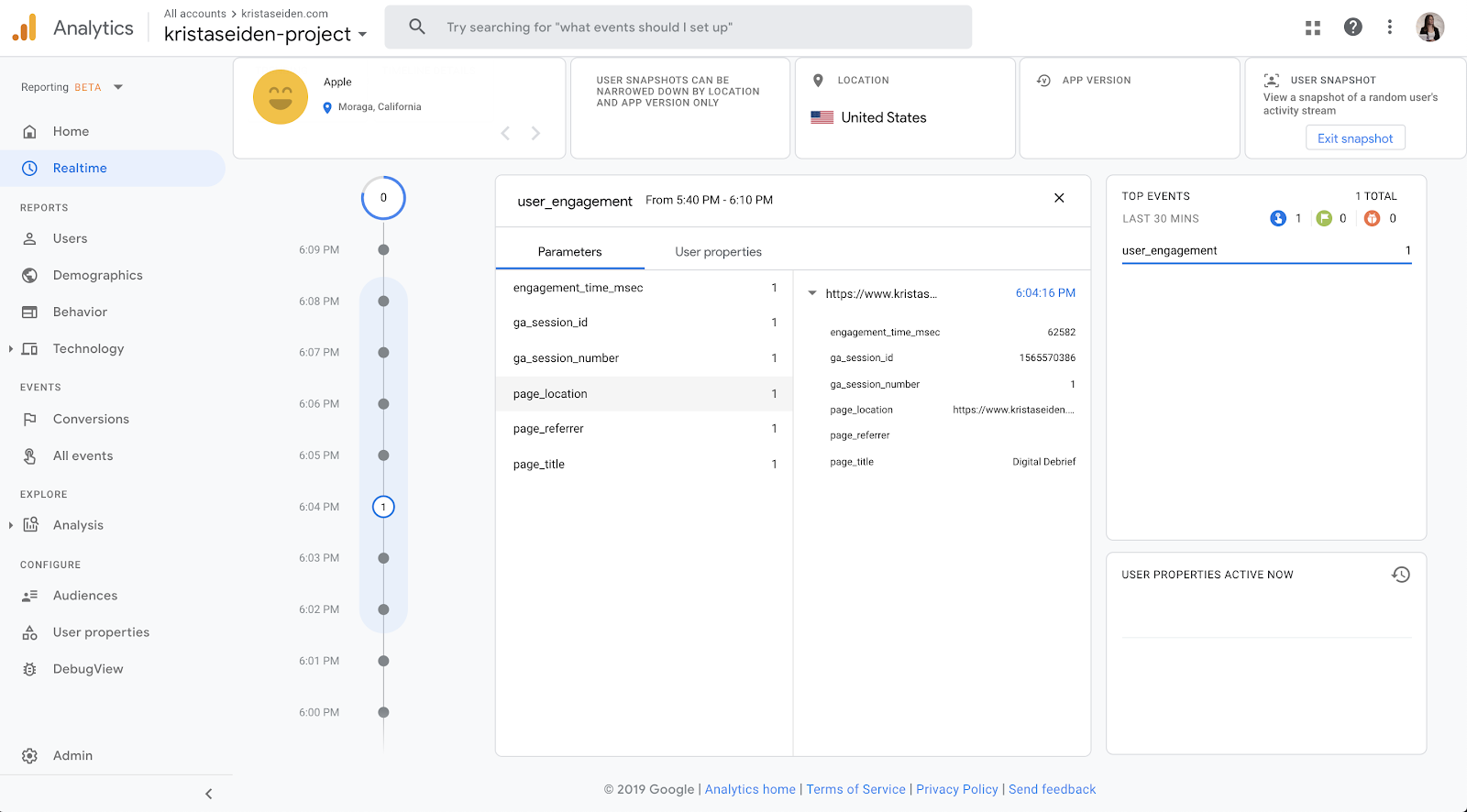Click the history icon in User Properties Active Now
This screenshot has width=1467, height=812.
1400,575
